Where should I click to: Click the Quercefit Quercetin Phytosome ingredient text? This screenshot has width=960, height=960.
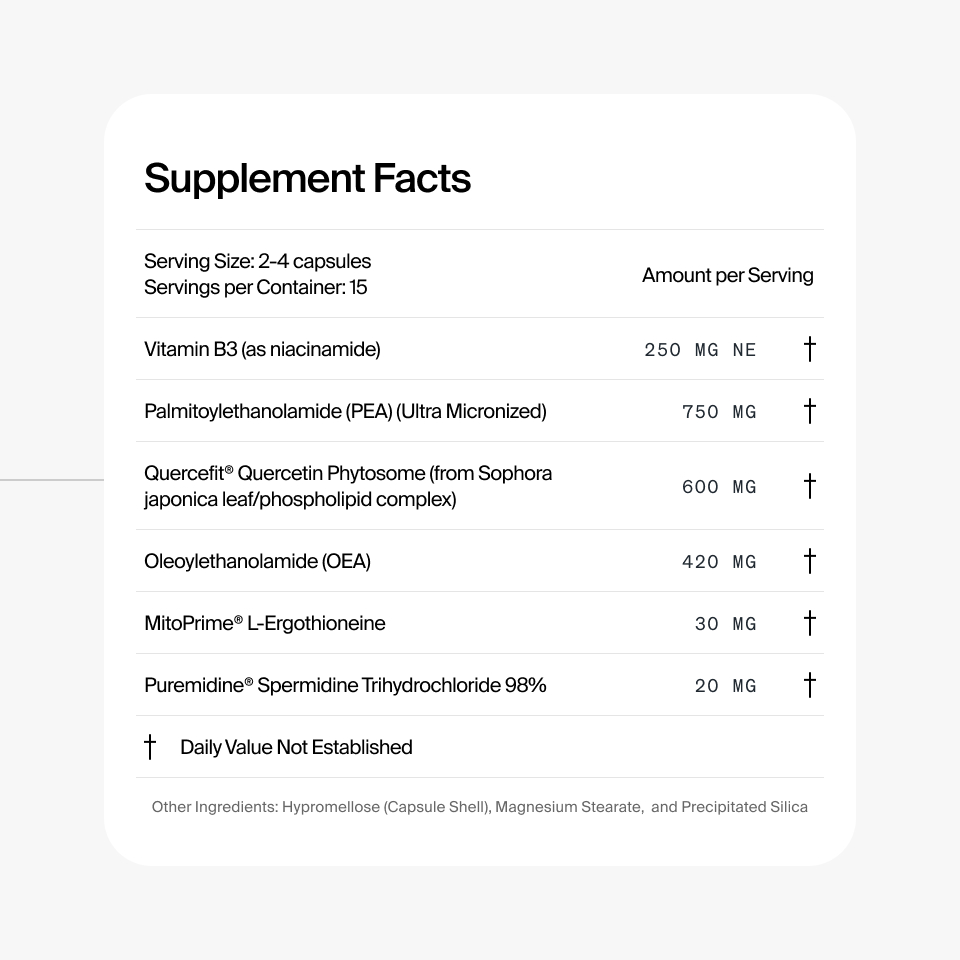[x=348, y=486]
